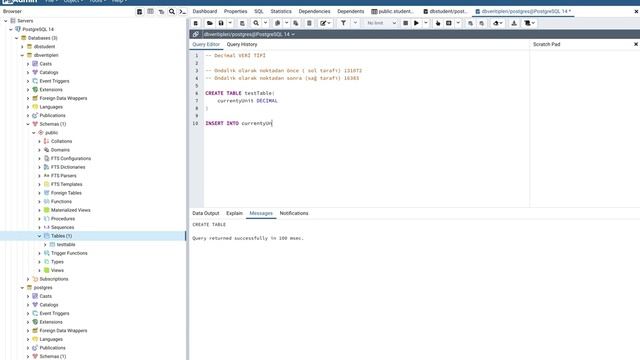Select testtable in the browser tree
Screen dimensions: 640x360
pos(66,244)
